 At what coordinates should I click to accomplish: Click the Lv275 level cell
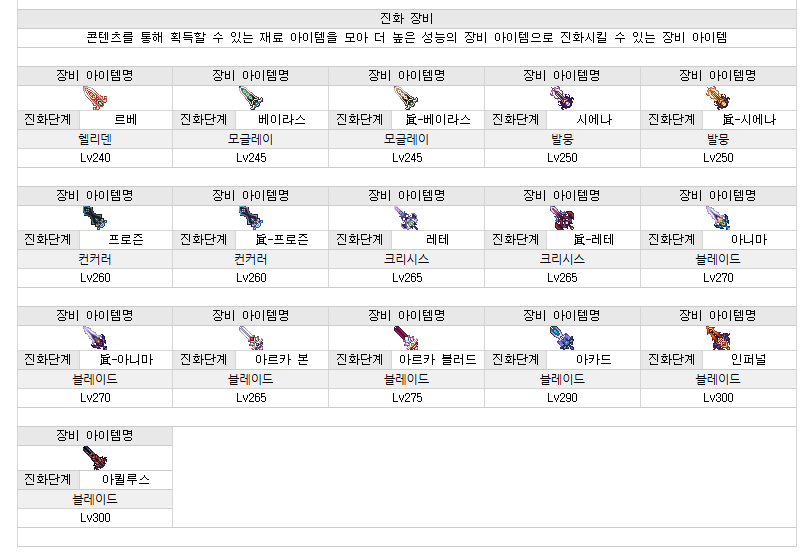[406, 397]
